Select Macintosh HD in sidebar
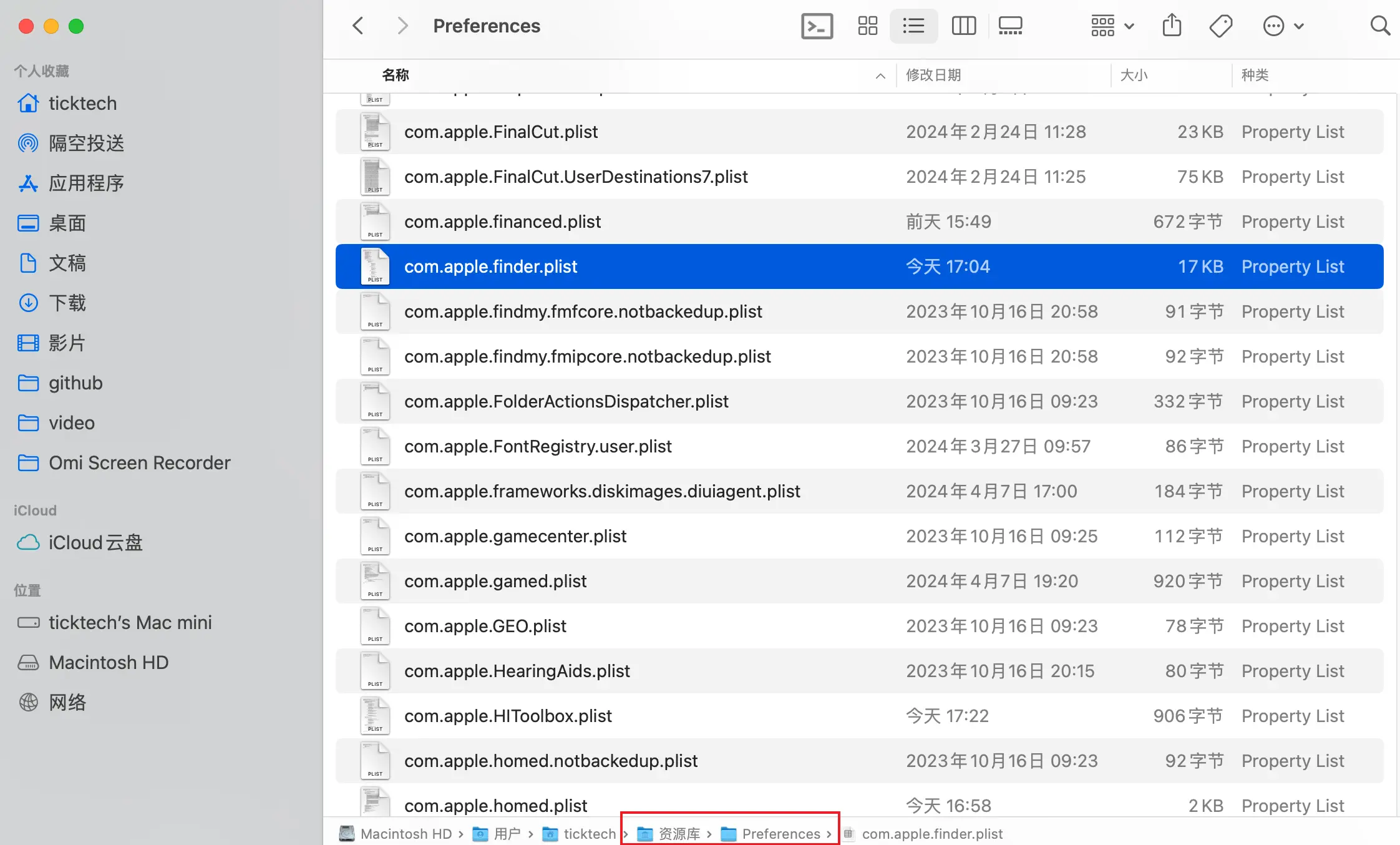 pyautogui.click(x=93, y=662)
